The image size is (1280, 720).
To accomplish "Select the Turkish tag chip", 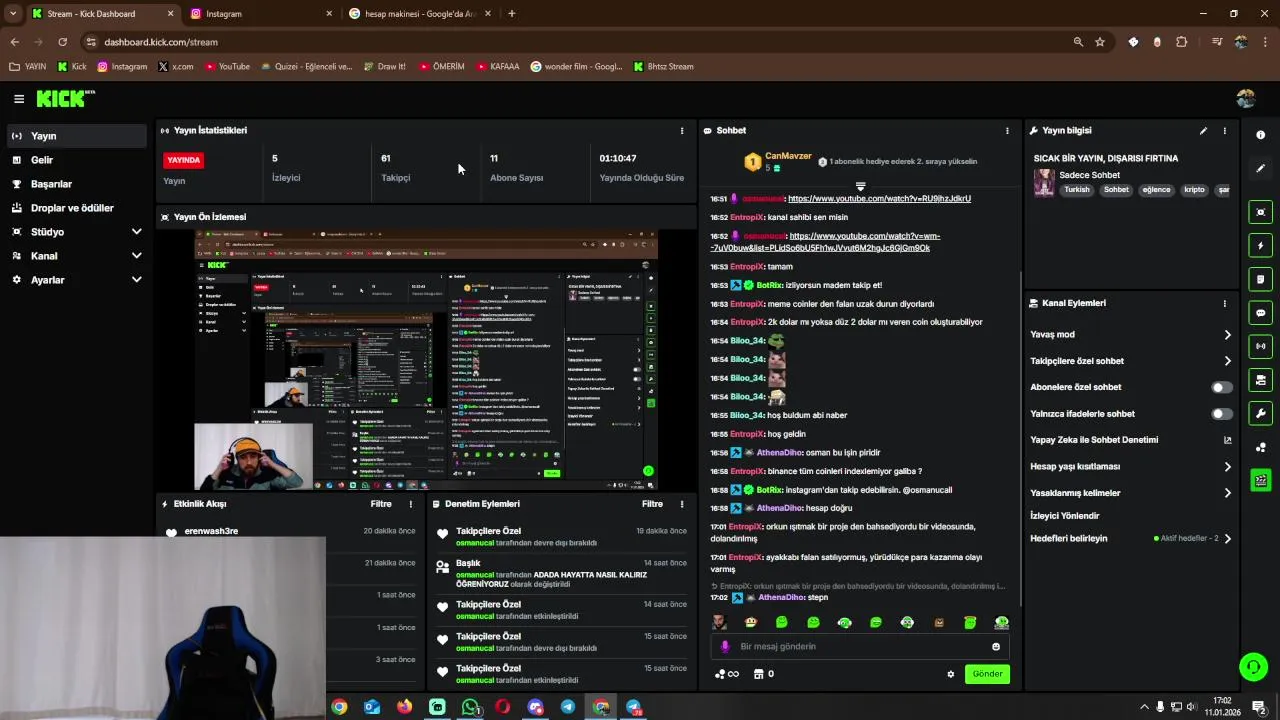I will [1077, 190].
